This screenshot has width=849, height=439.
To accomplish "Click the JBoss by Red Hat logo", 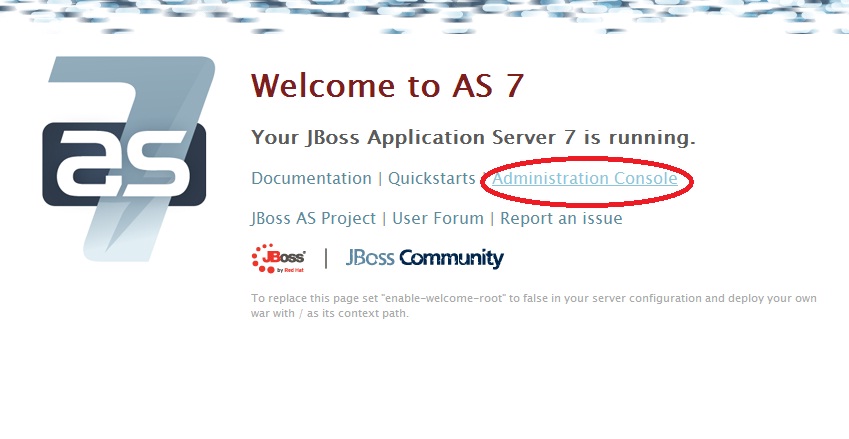I will click(278, 258).
